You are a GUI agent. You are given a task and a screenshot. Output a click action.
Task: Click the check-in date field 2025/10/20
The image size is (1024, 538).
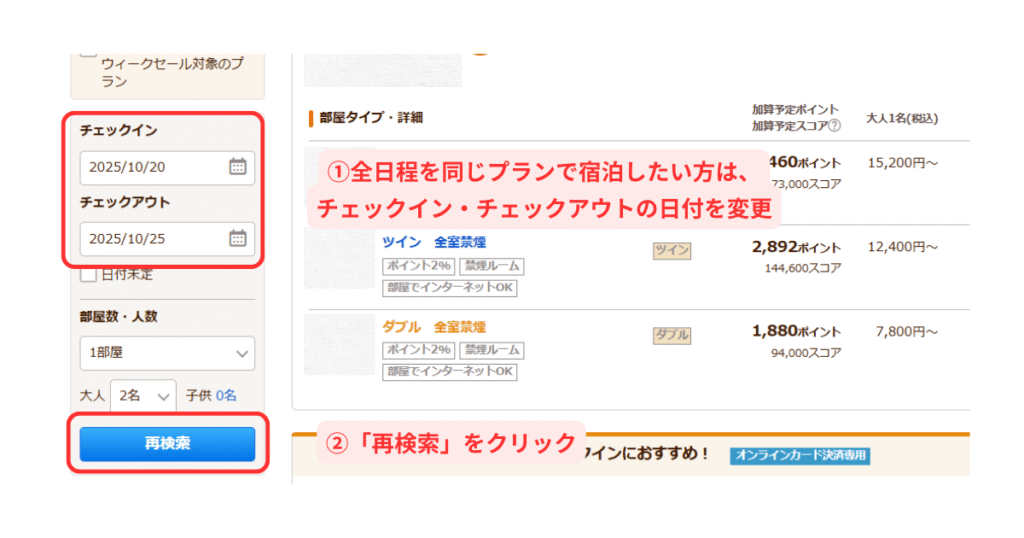[167, 167]
